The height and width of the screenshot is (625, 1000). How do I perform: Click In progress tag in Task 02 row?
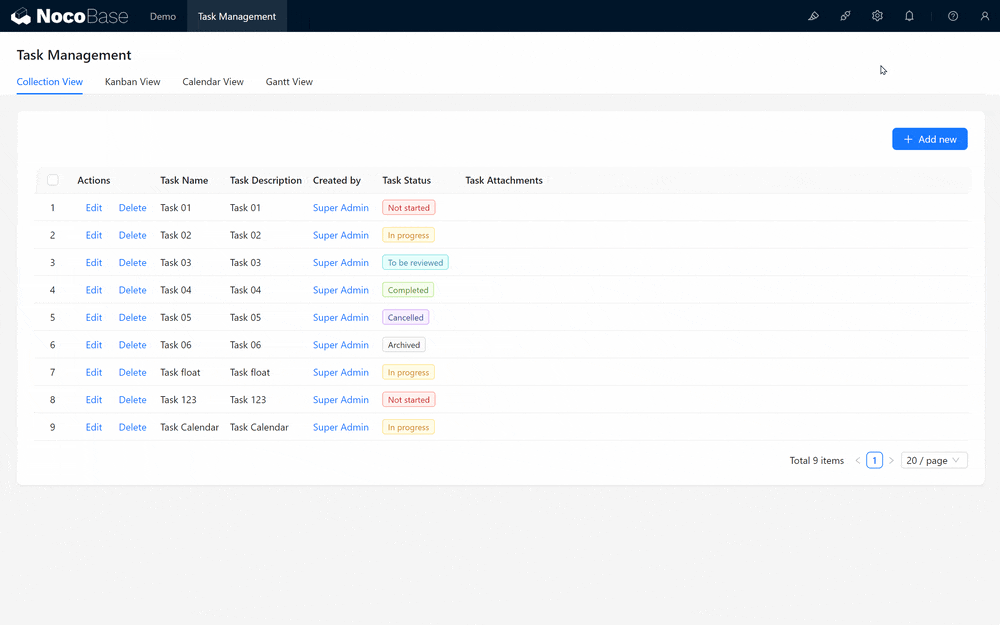point(408,235)
